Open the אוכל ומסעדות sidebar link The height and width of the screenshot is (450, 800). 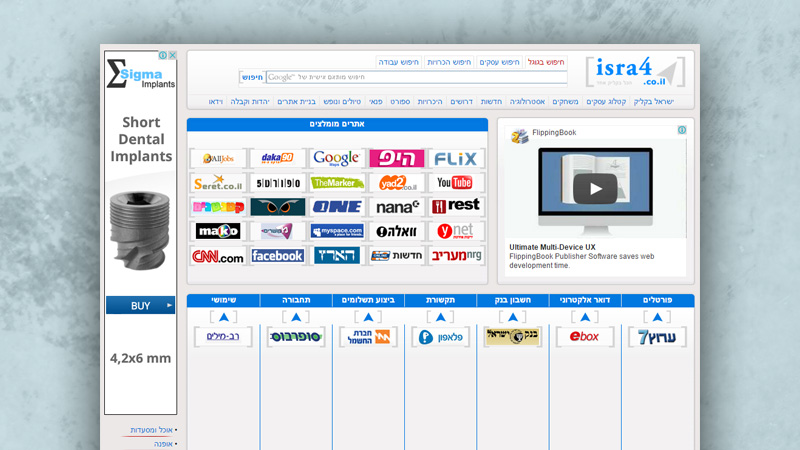[151, 430]
